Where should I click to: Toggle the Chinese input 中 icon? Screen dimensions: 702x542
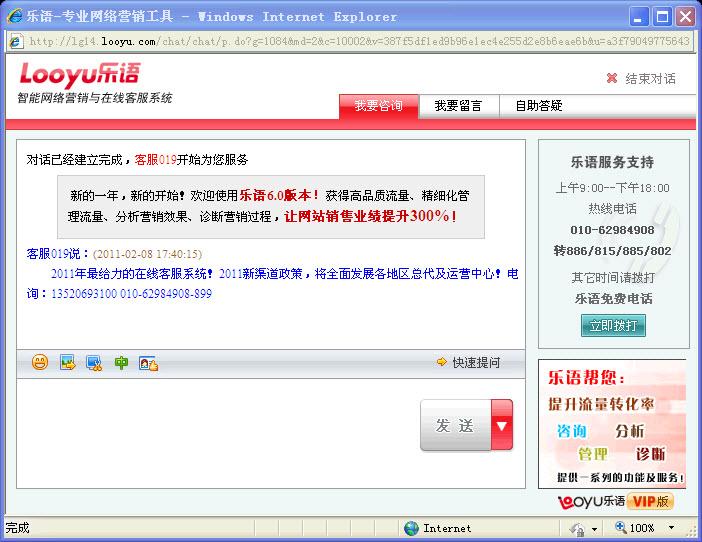coord(121,363)
